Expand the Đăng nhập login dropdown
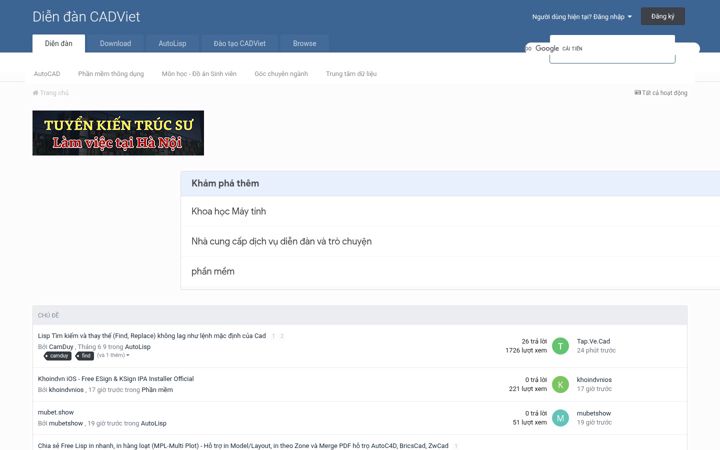The width and height of the screenshot is (720, 450). point(582,17)
